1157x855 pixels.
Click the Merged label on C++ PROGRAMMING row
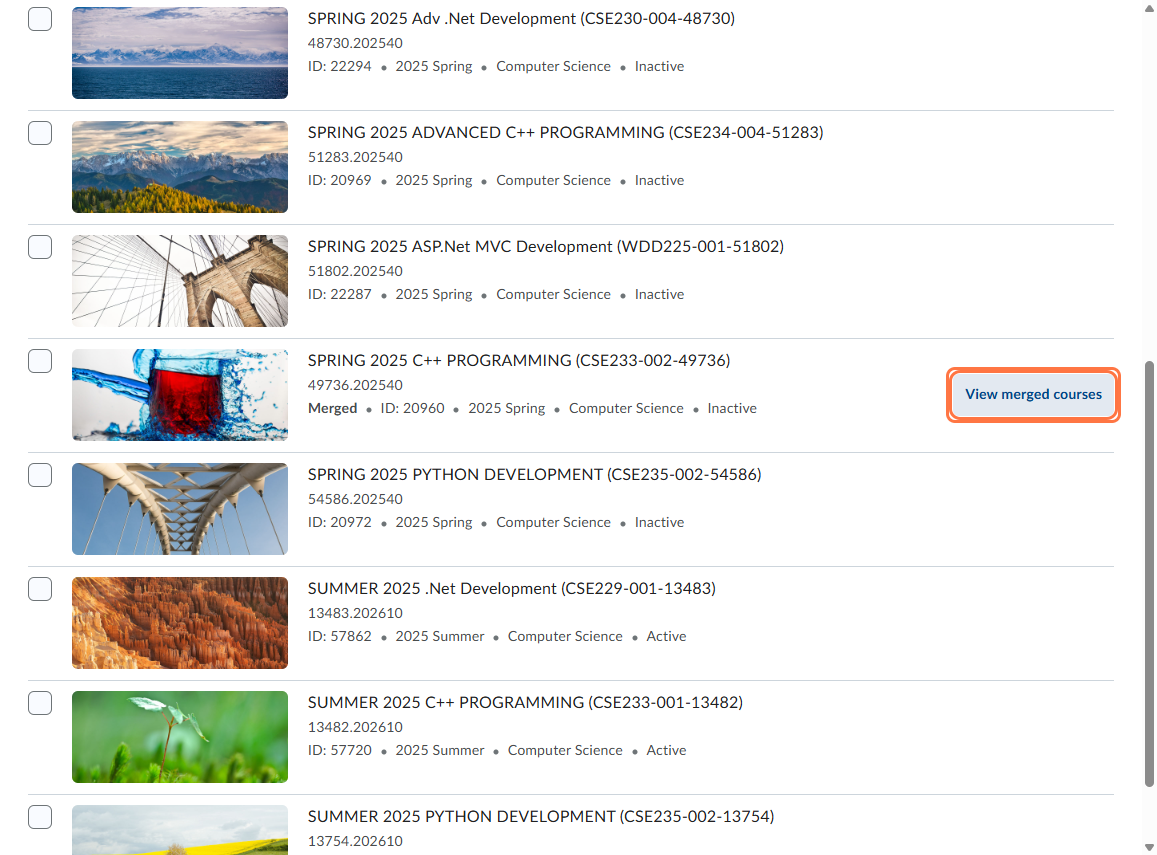332,409
